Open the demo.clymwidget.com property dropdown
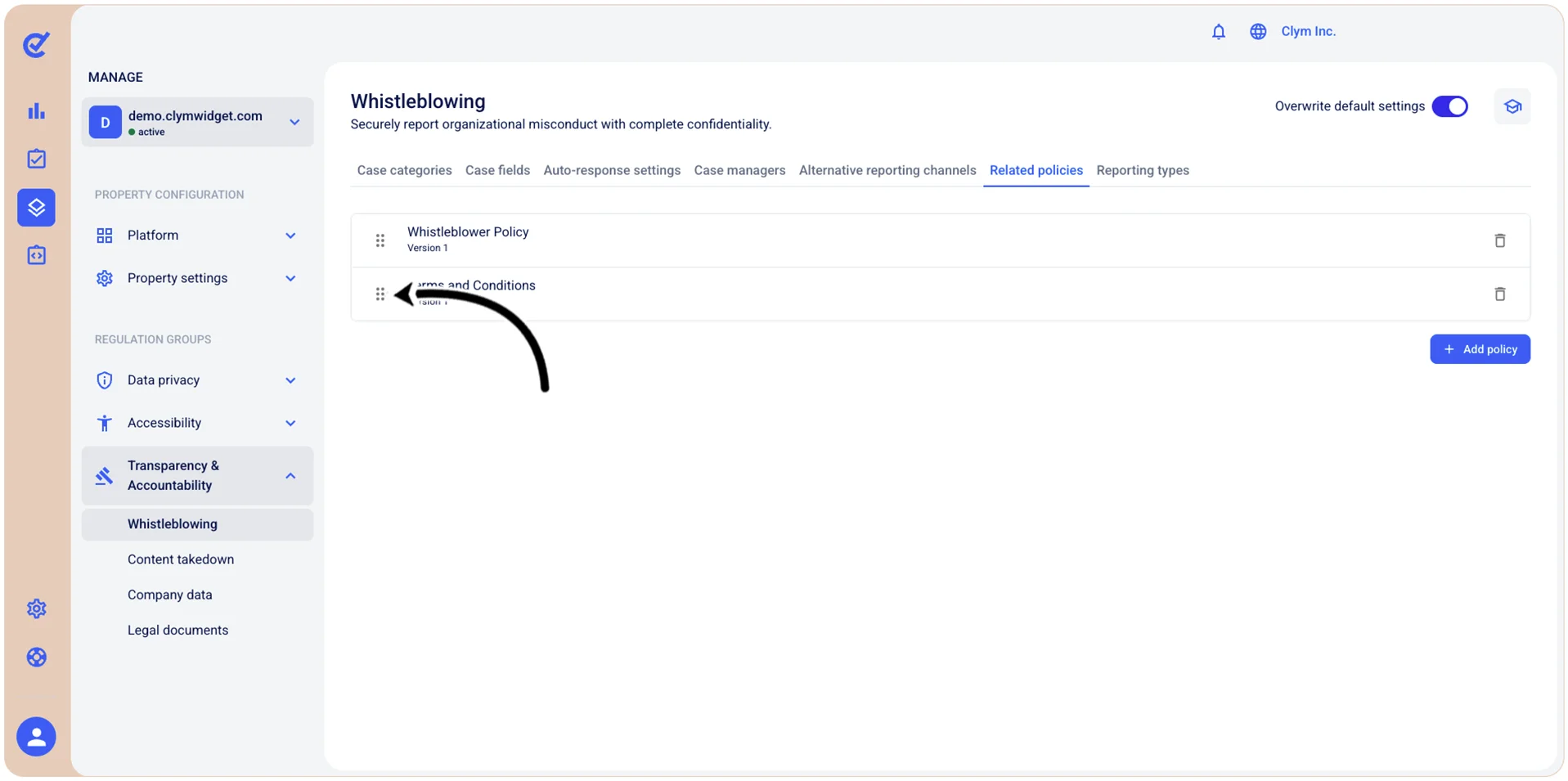The image size is (1568, 781). (197, 123)
